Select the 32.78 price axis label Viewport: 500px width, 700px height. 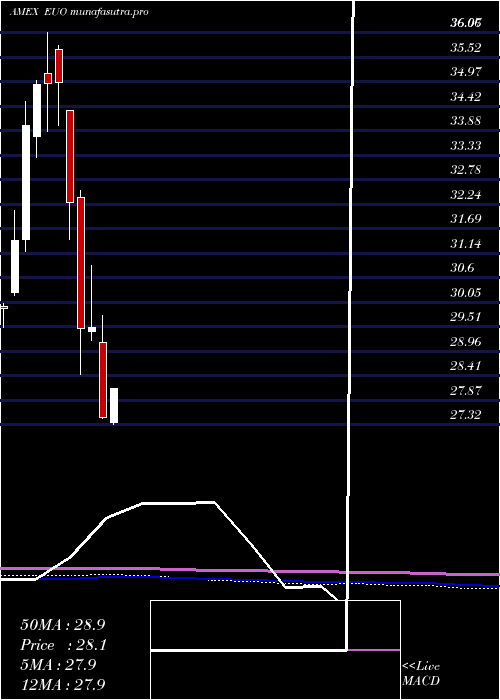(x=466, y=170)
